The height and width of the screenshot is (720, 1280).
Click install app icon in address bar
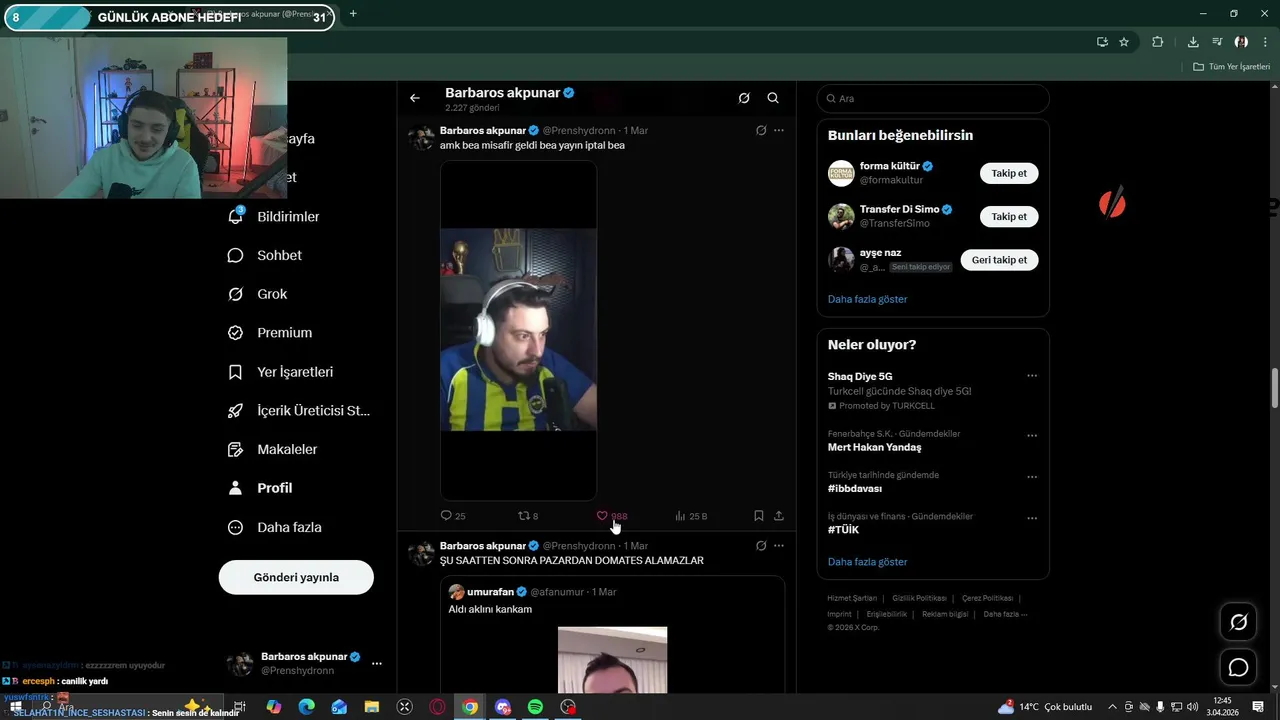(1102, 42)
